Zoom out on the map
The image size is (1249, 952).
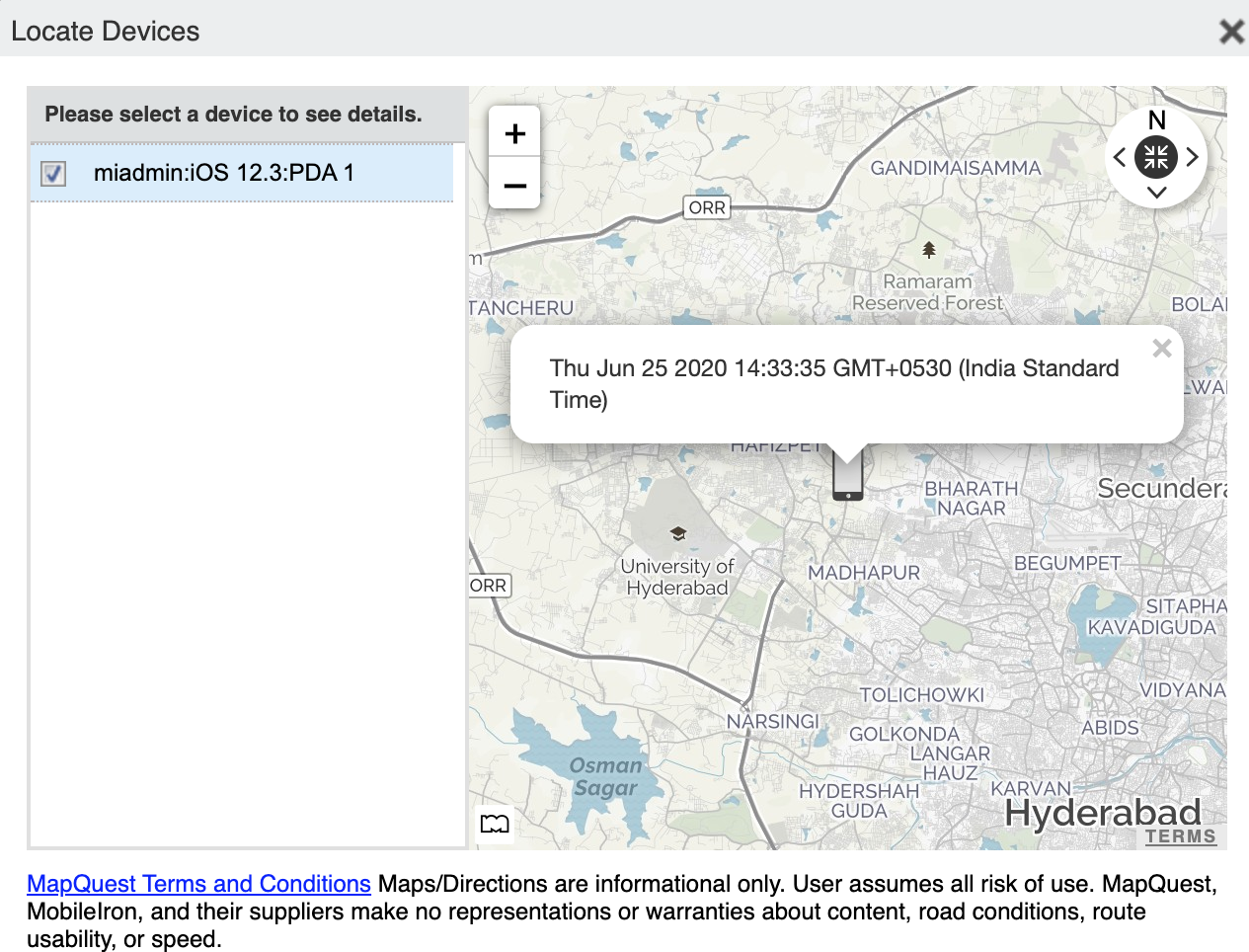tap(514, 185)
